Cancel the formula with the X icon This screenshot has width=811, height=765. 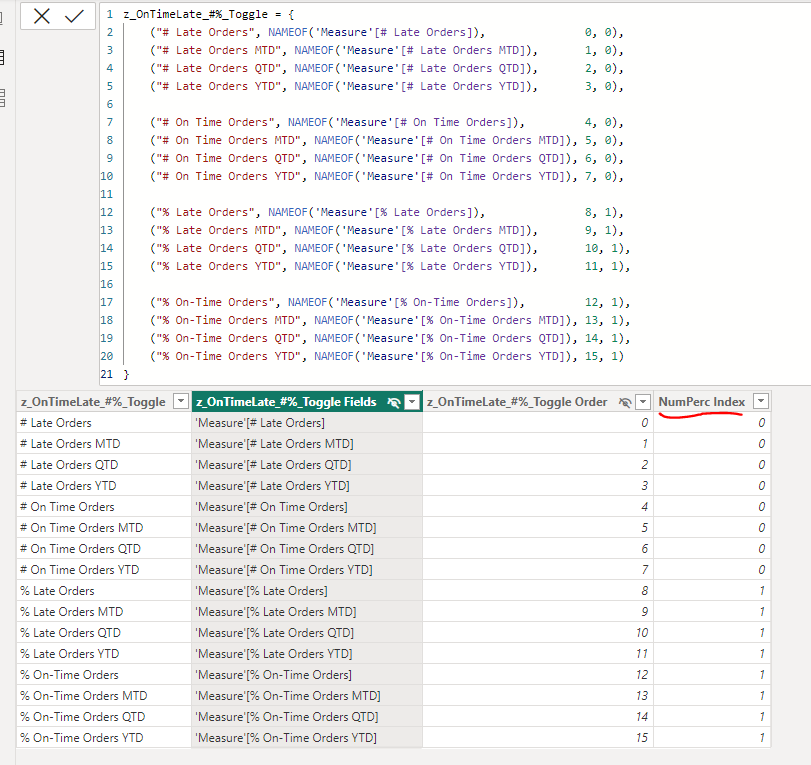click(x=40, y=16)
